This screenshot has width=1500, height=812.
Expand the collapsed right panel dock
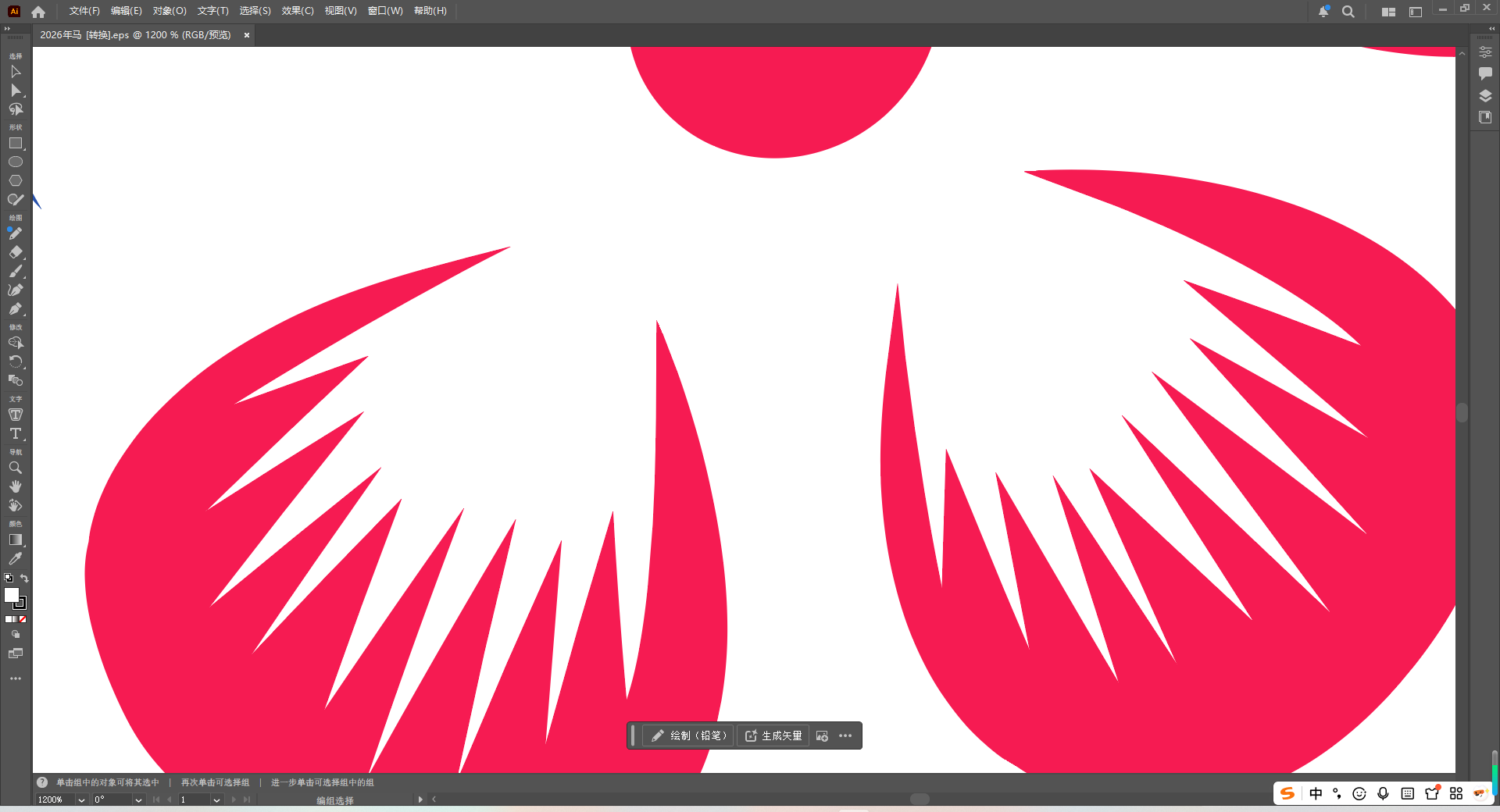(x=1491, y=28)
